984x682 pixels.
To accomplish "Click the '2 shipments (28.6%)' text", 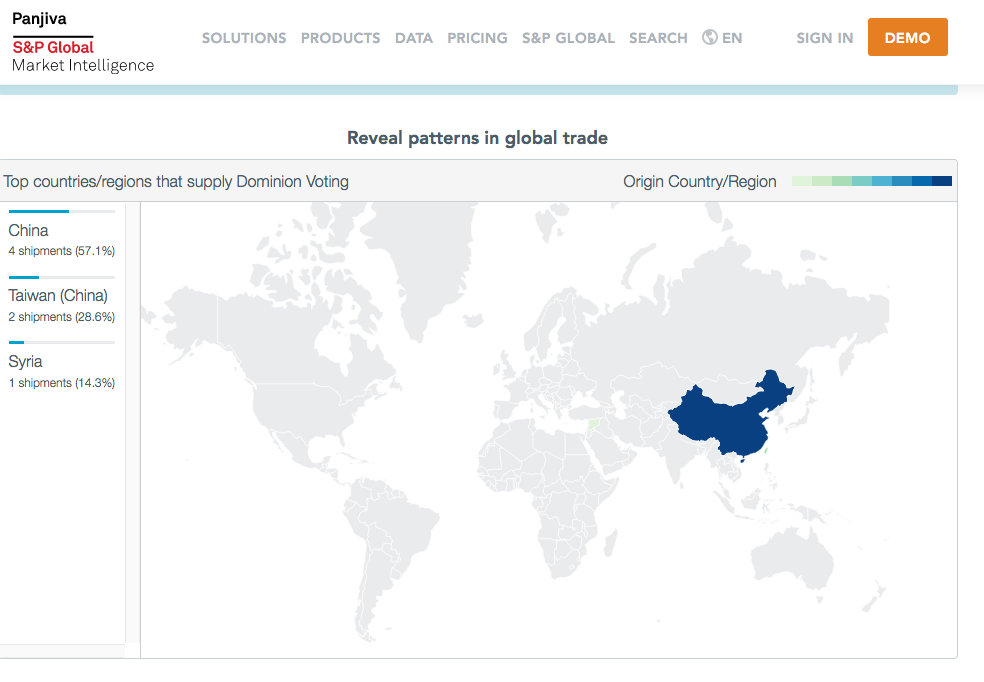I will tap(62, 317).
